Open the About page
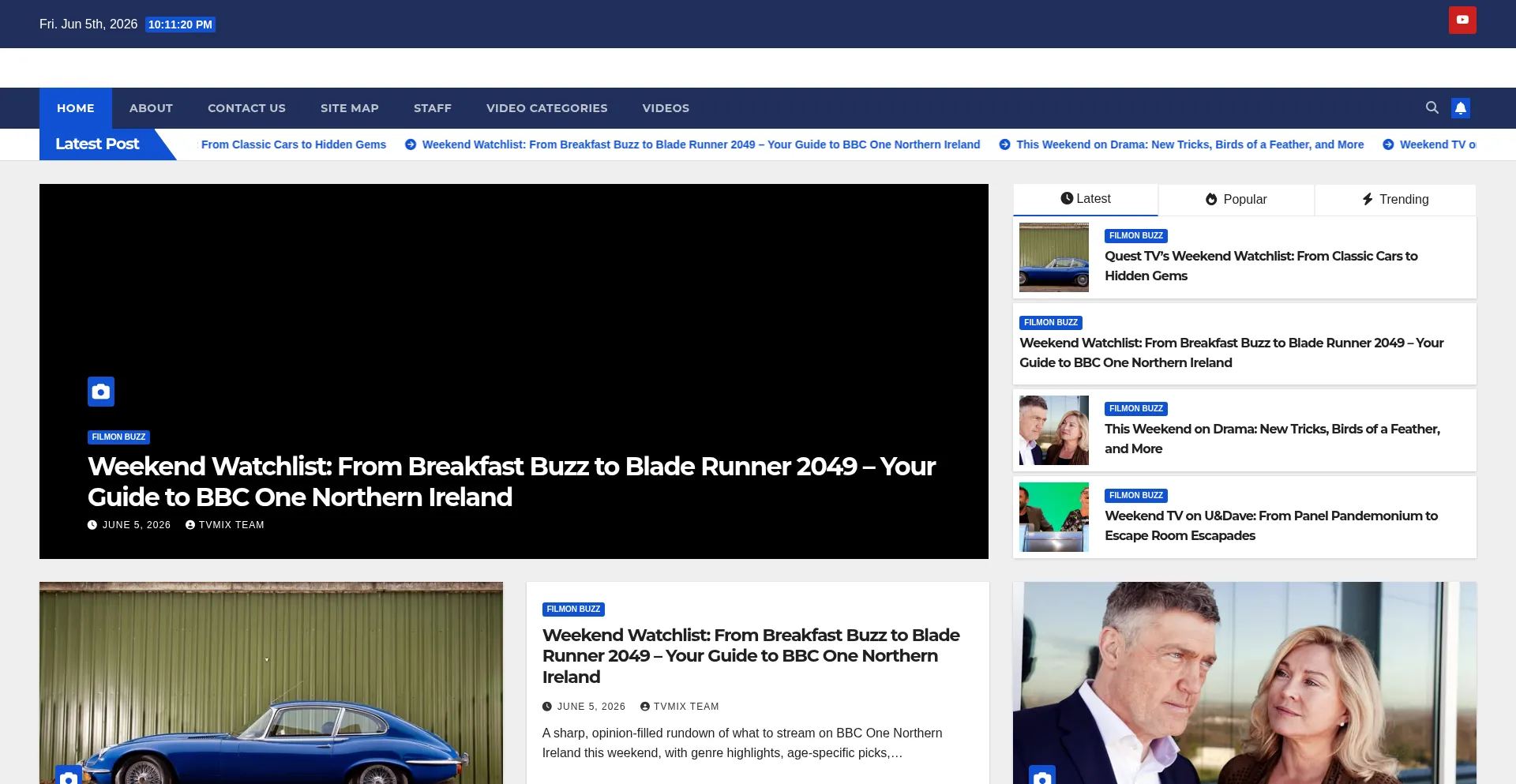The height and width of the screenshot is (784, 1516). pyautogui.click(x=151, y=108)
